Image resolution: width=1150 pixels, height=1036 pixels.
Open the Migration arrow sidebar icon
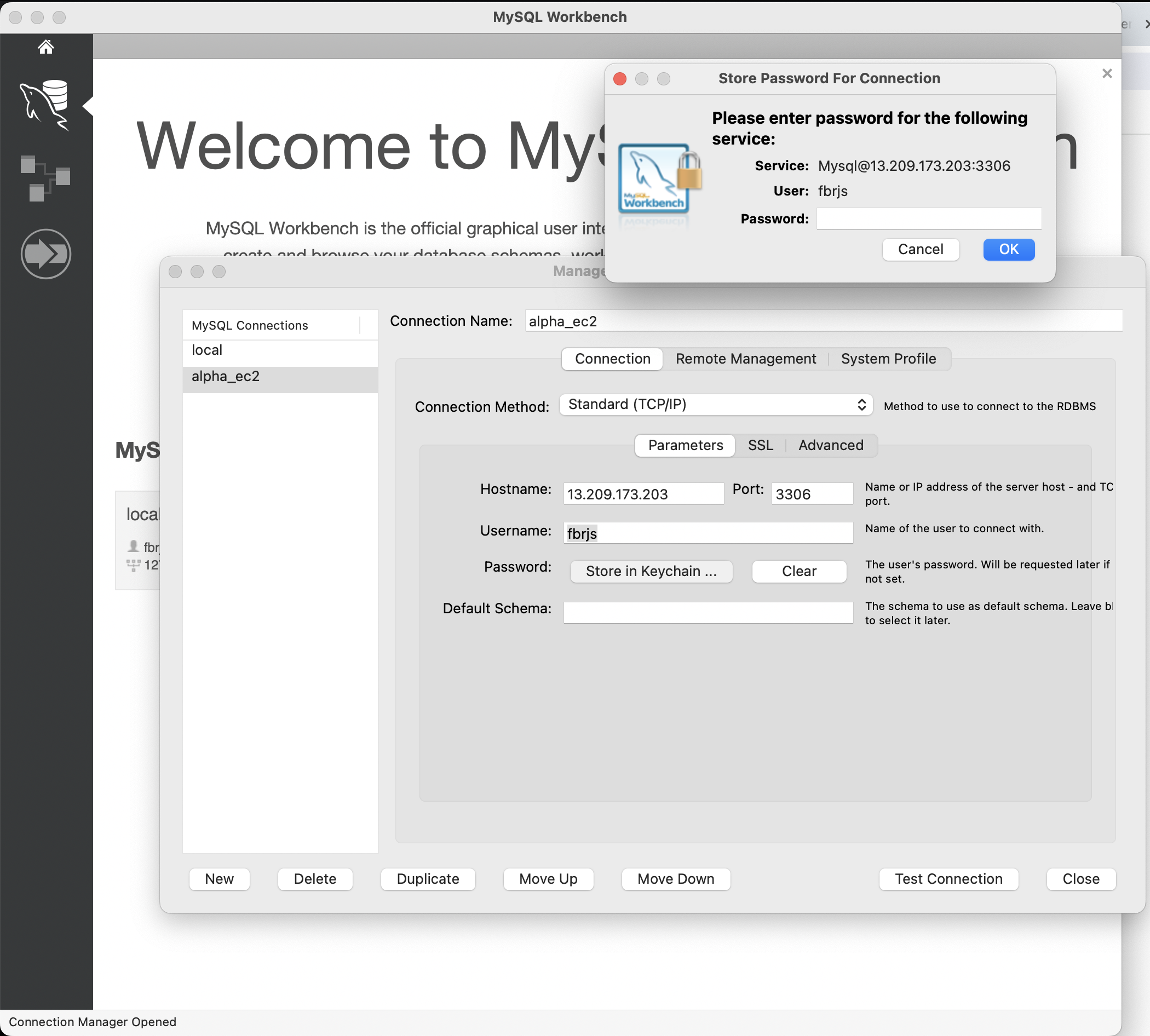[x=45, y=254]
